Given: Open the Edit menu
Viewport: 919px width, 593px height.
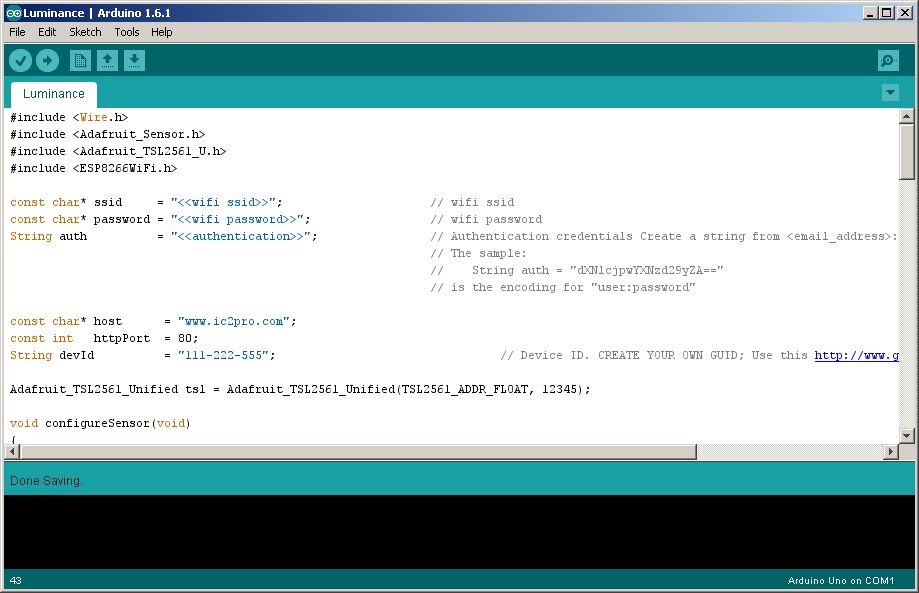Looking at the screenshot, I should click(x=46, y=31).
